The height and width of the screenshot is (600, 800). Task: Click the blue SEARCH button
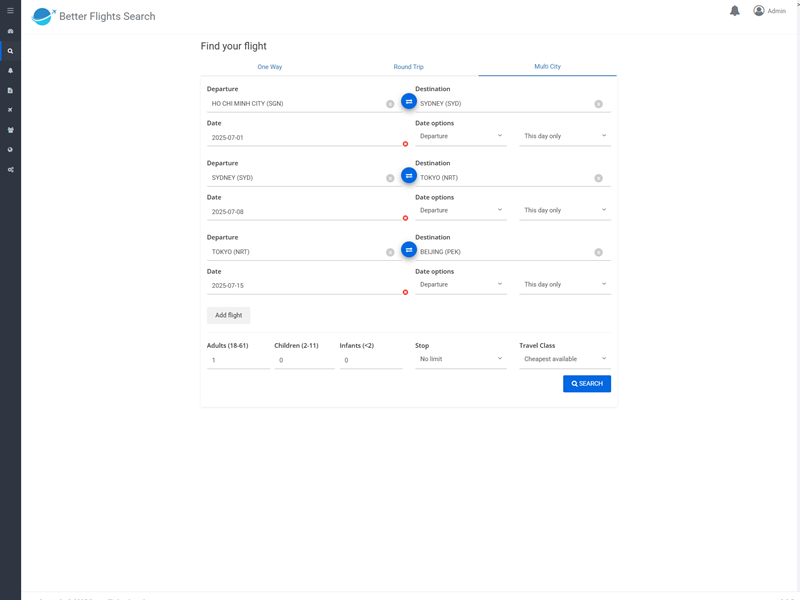(x=587, y=384)
